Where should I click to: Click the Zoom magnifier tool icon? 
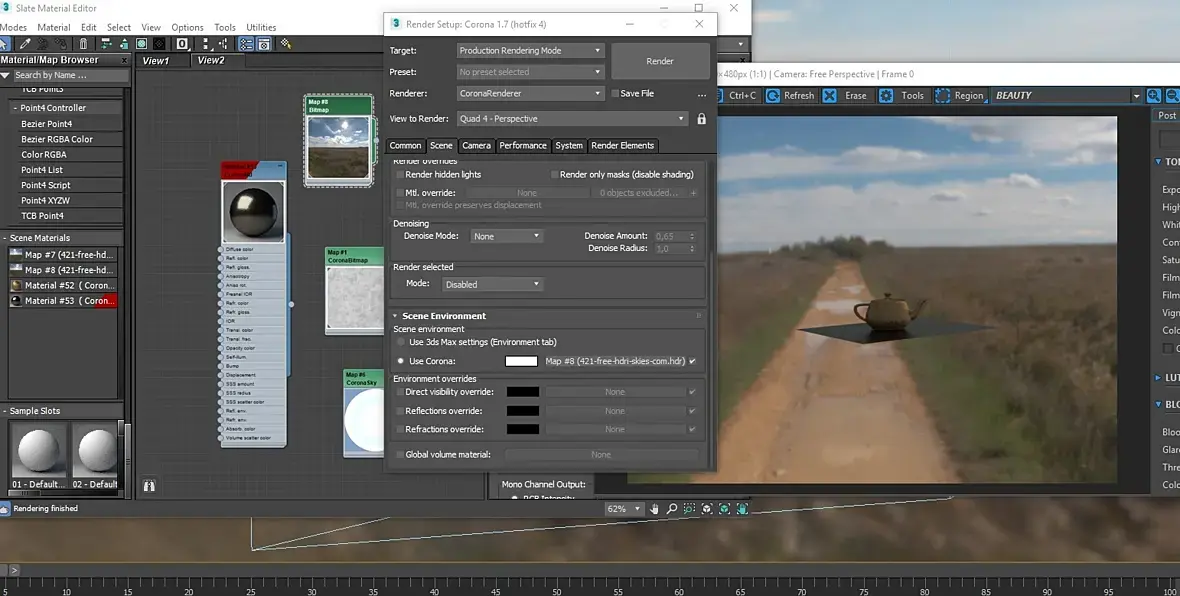tap(671, 509)
